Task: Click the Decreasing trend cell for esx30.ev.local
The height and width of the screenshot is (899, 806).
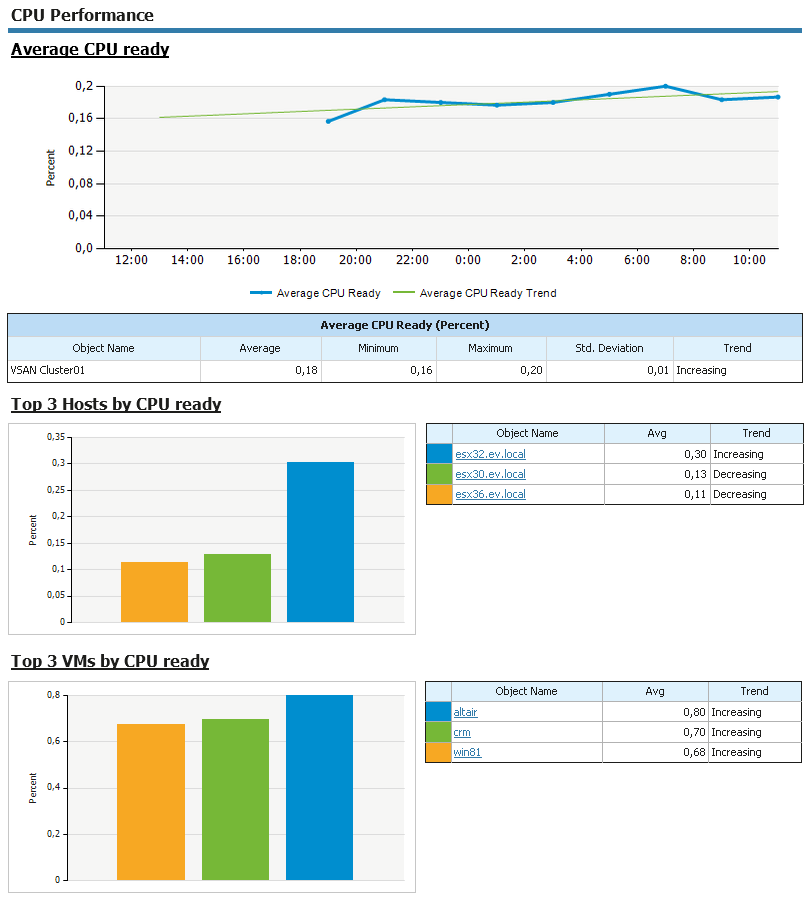Action: [757, 474]
